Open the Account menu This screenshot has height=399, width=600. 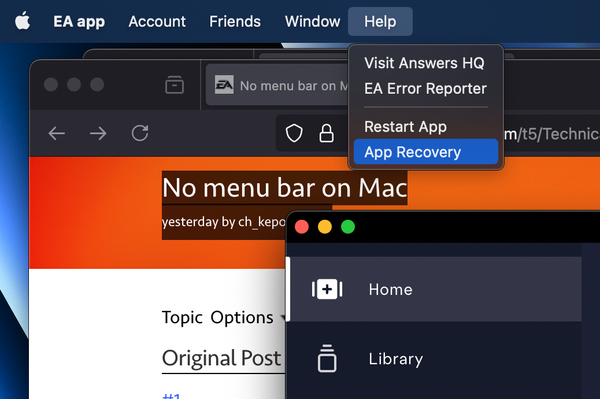point(157,21)
